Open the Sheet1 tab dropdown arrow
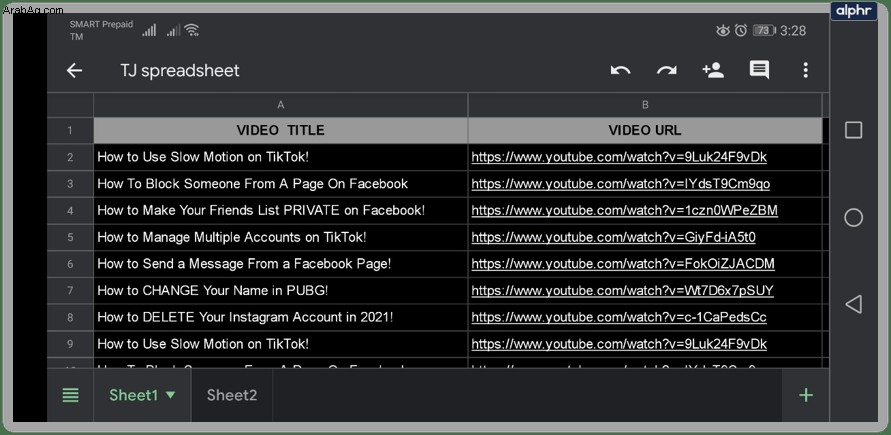This screenshot has width=891, height=435. point(170,395)
